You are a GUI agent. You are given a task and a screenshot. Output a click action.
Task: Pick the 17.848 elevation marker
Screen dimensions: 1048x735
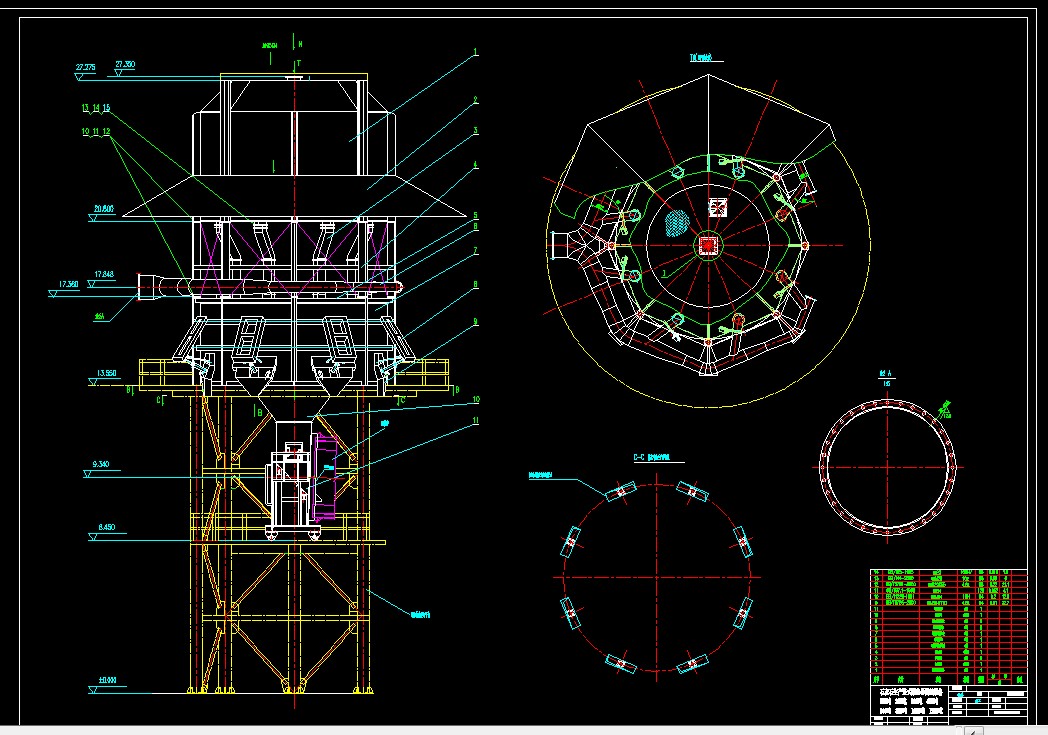tap(104, 274)
